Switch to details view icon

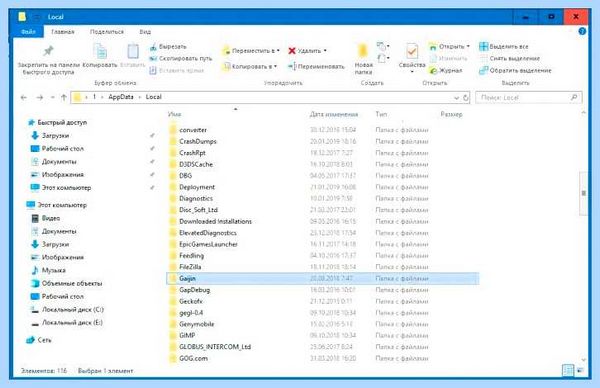(x=568, y=370)
